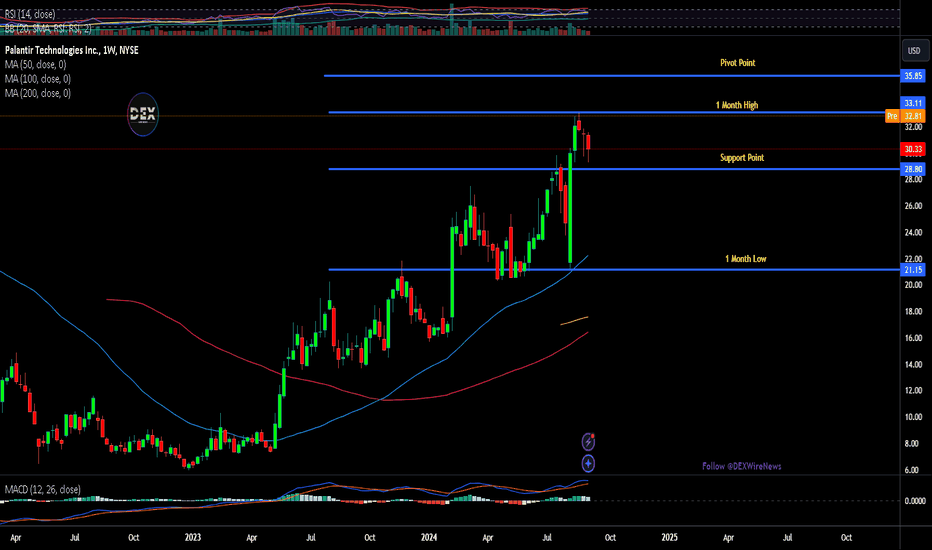Select the MA (100, close, 0) indicator legend
The height and width of the screenshot is (550, 932).
click(x=37, y=79)
